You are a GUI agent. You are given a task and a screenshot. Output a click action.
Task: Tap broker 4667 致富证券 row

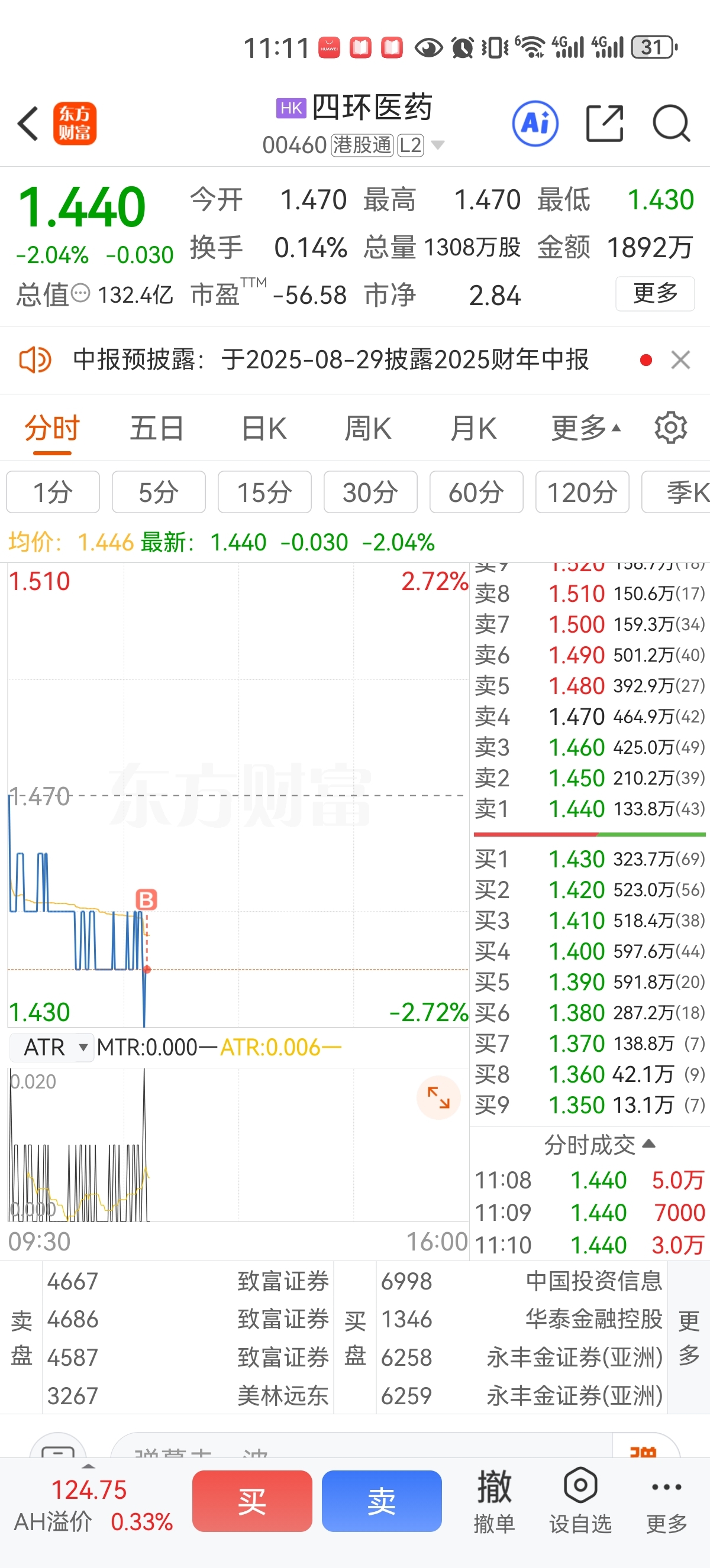click(188, 1281)
